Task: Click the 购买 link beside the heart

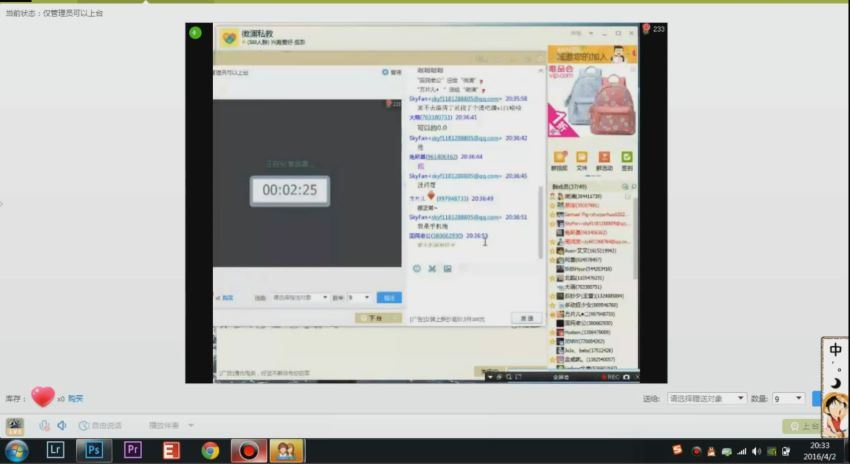Action: (74, 398)
